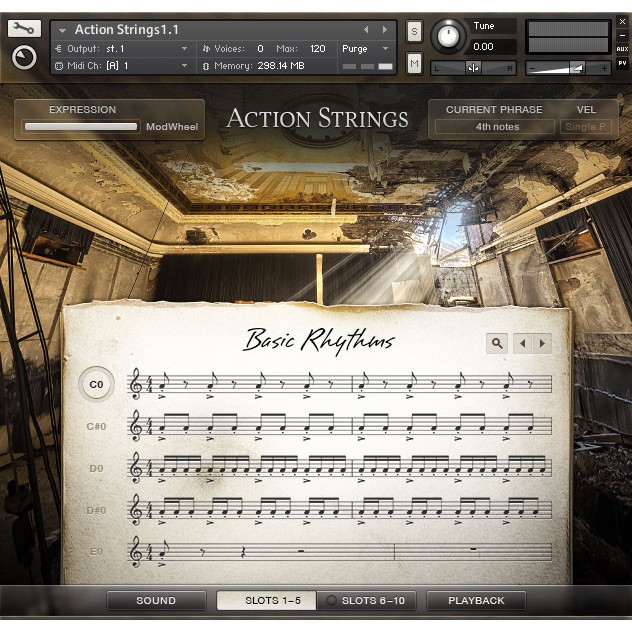Click the pan slider center handle
The height and width of the screenshot is (632, 632).
[x=473, y=68]
